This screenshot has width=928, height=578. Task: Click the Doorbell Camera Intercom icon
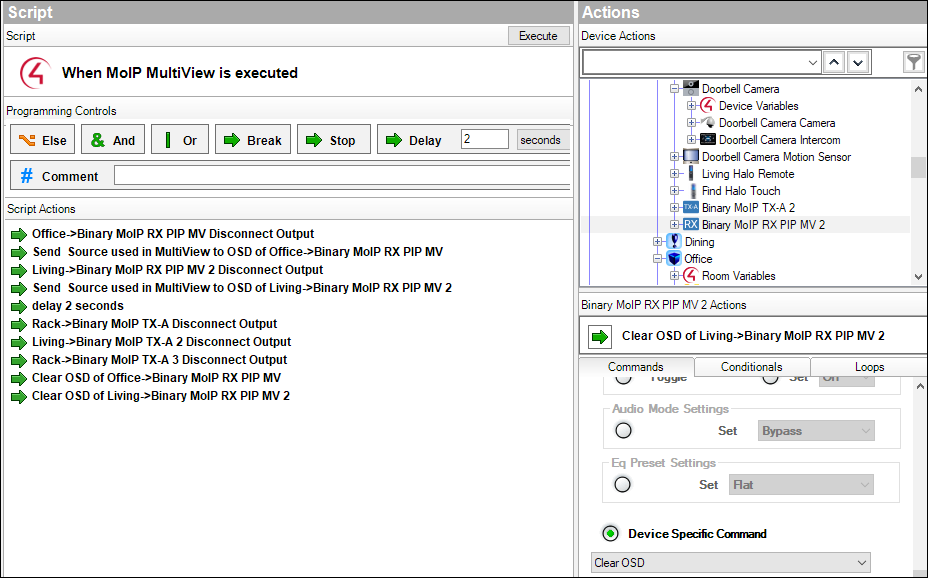(708, 140)
